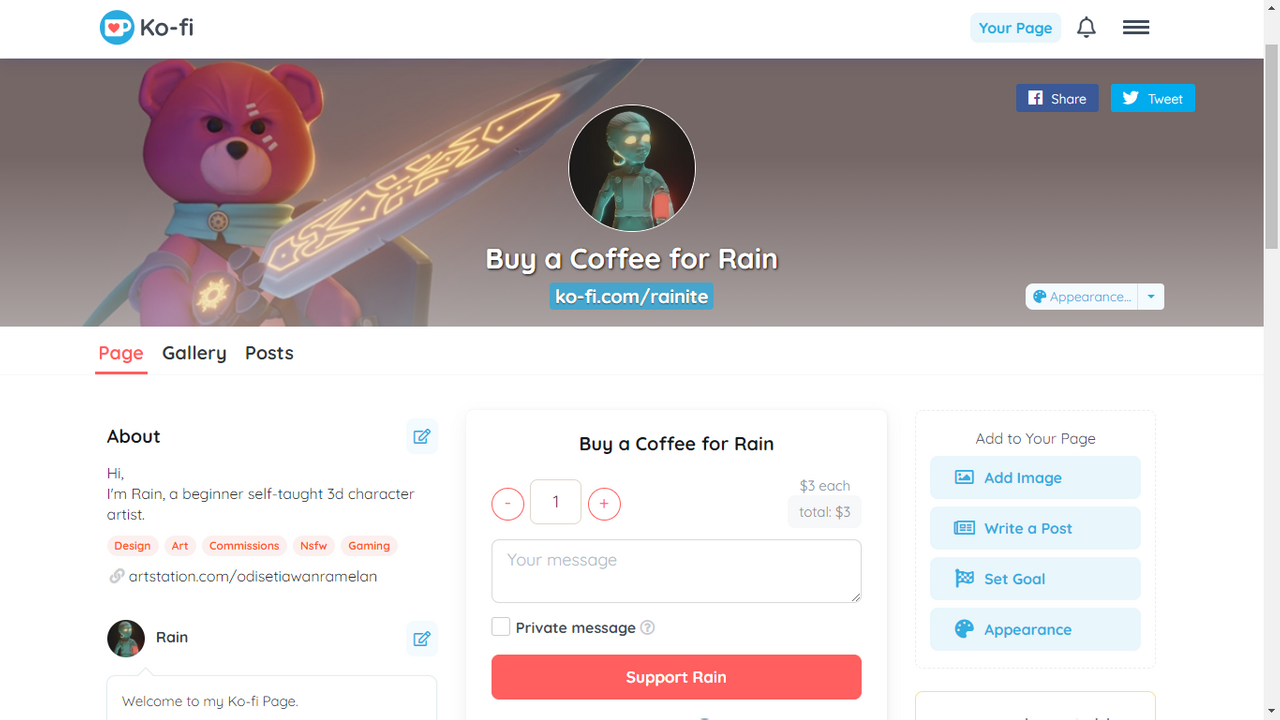Switch to the Posts tab

click(x=269, y=353)
